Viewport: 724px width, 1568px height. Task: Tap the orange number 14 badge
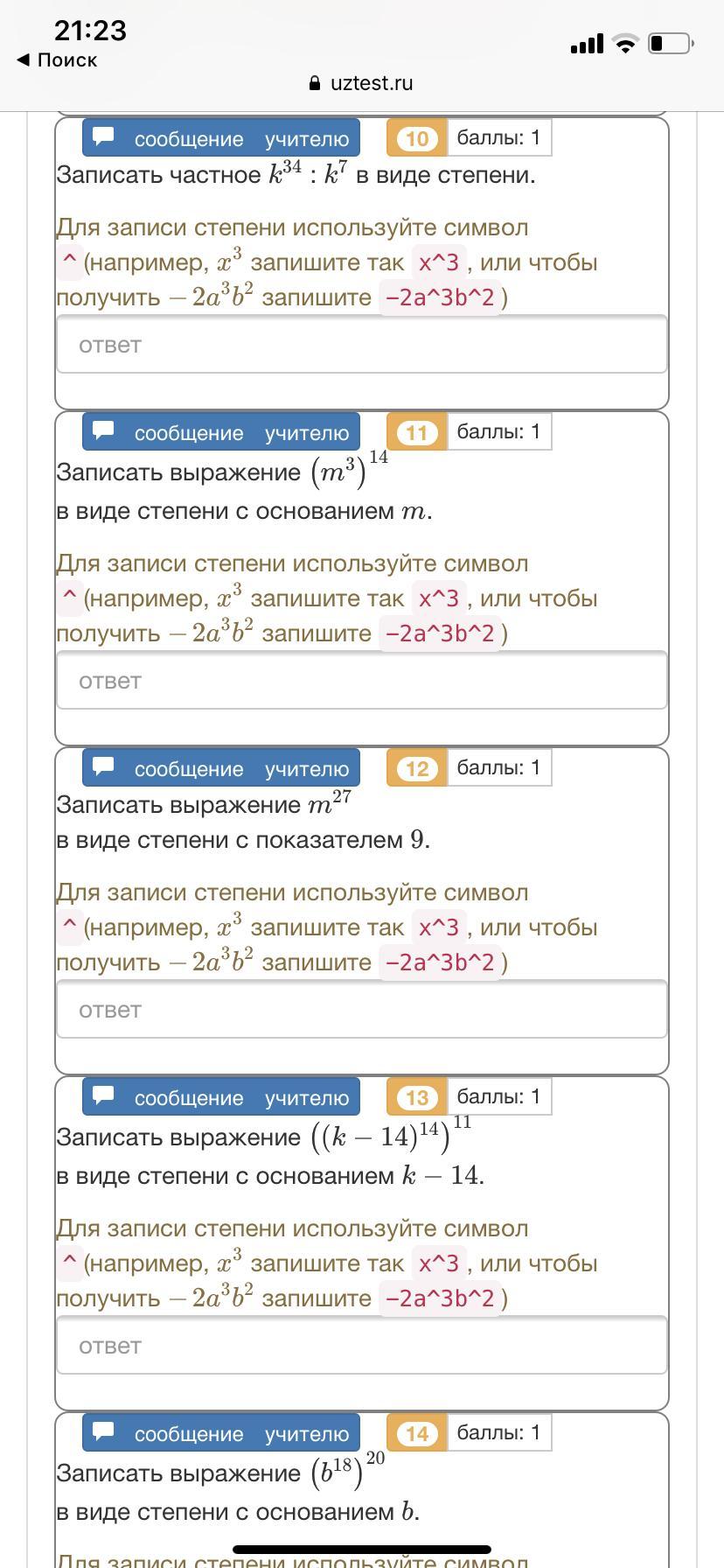tap(417, 1433)
